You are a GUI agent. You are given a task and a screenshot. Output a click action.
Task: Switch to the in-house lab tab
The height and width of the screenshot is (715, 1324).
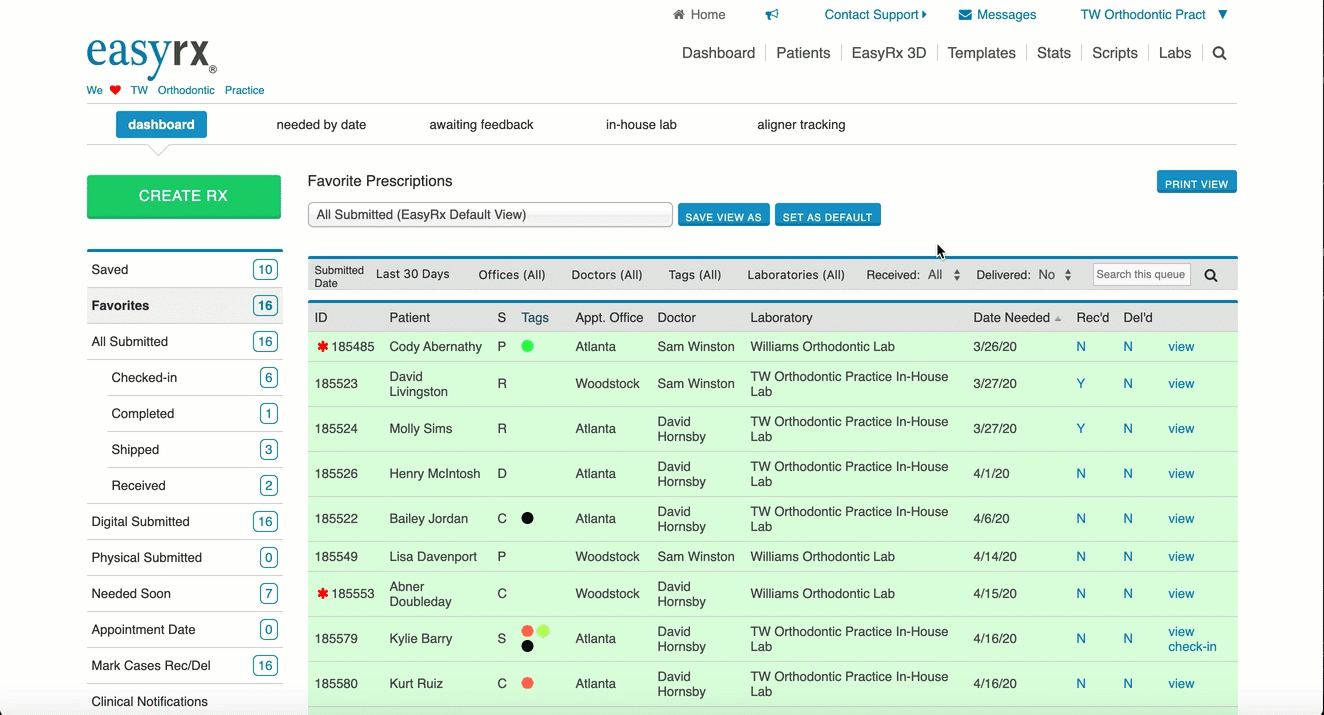[x=641, y=125]
